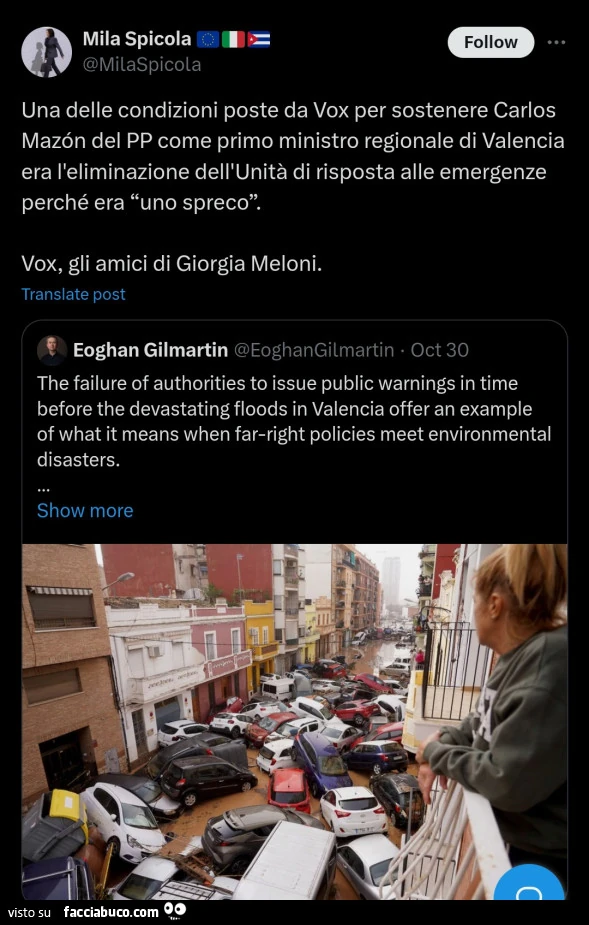Image resolution: width=589 pixels, height=925 pixels.
Task: Open quoted tweet about Valencia floods
Action: pyautogui.click(x=294, y=421)
